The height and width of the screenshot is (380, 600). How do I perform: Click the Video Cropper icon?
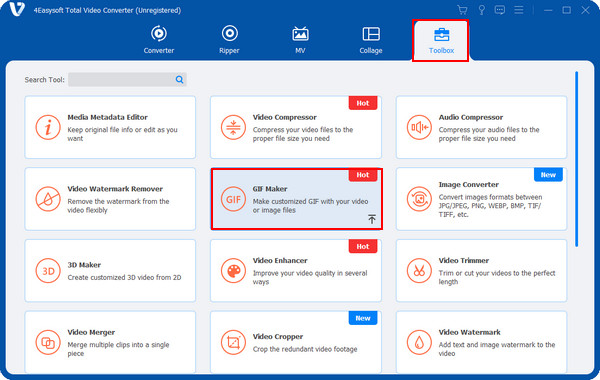(x=233, y=342)
